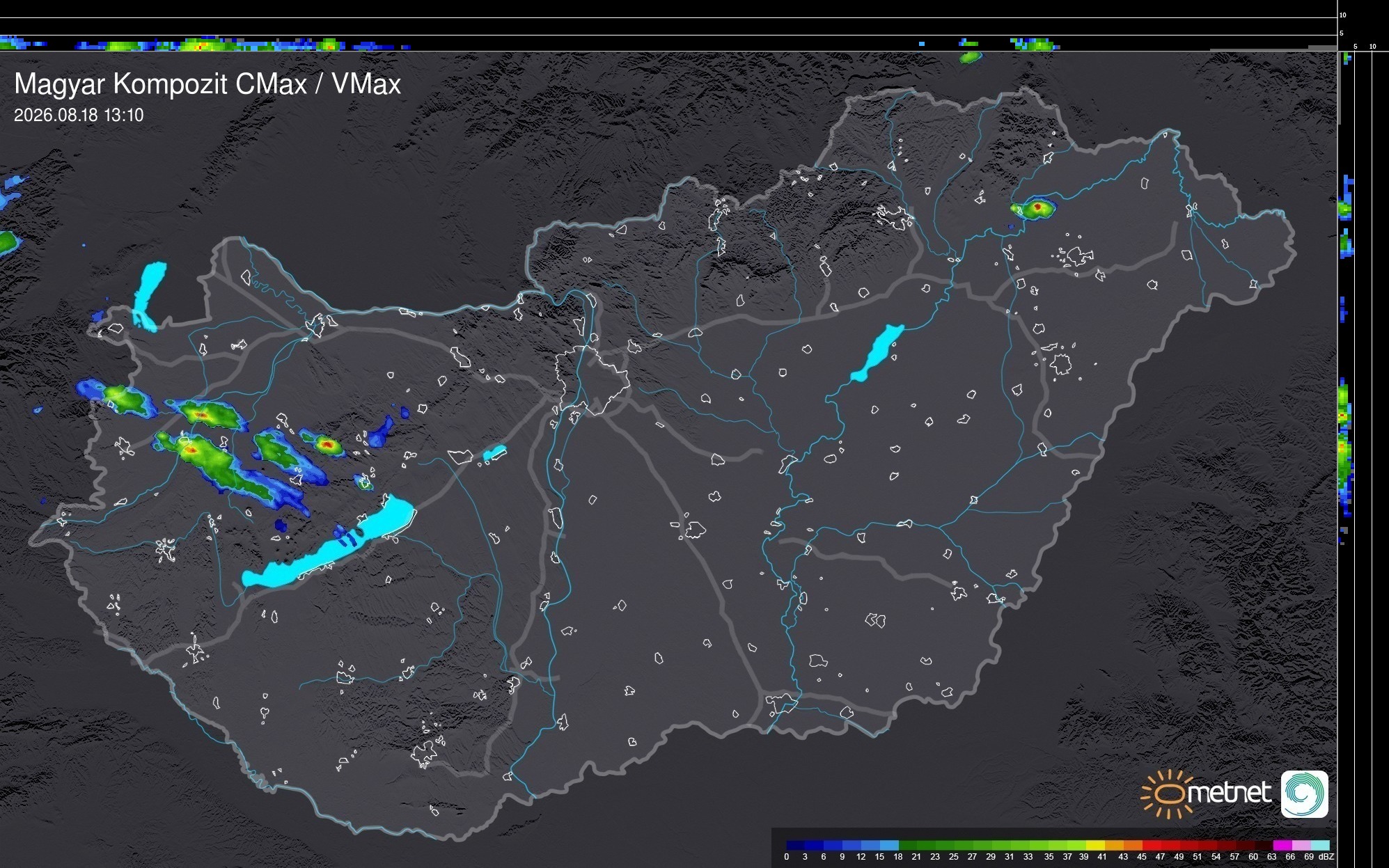The image size is (1389, 868).
Task: Click the timestamp 2026.08.18 13:10
Action: pos(79,115)
